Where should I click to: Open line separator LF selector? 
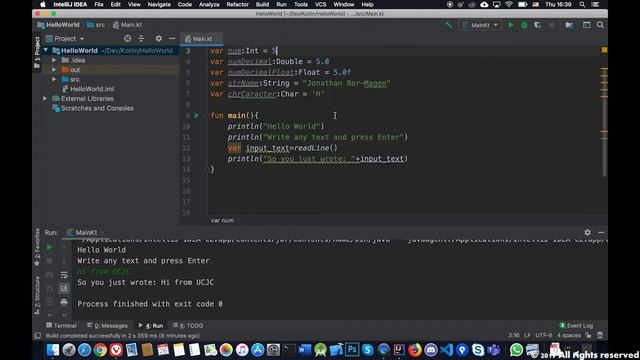click(x=527, y=335)
